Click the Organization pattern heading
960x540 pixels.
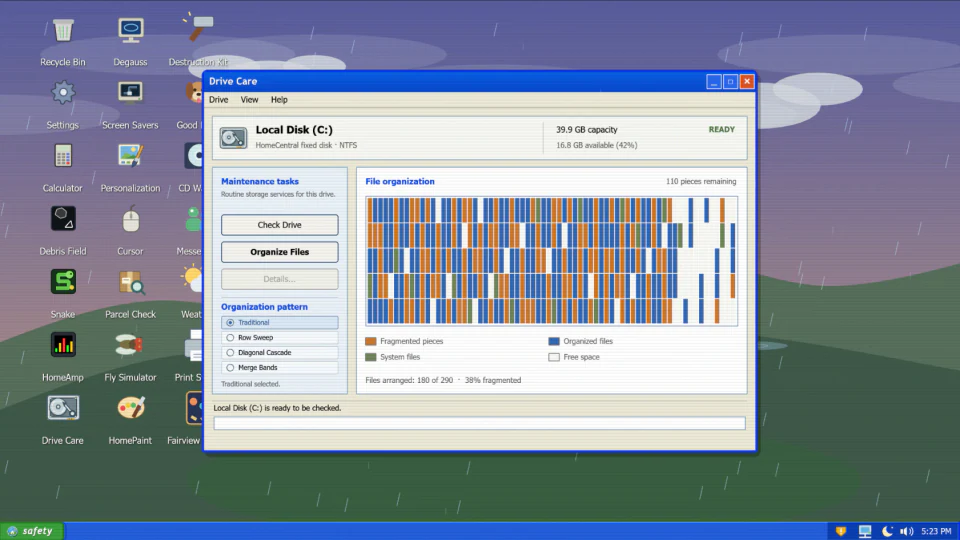[x=264, y=307]
